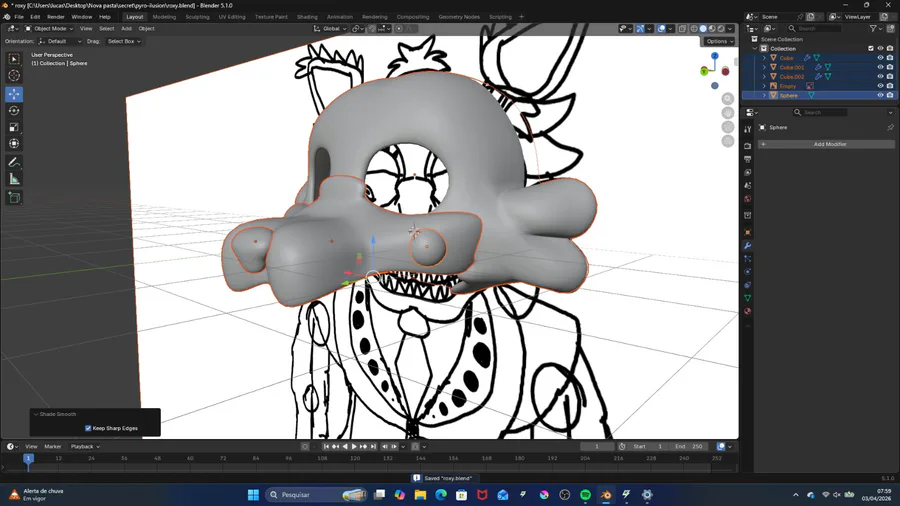Toggle viewport gizmos button

(640, 29)
